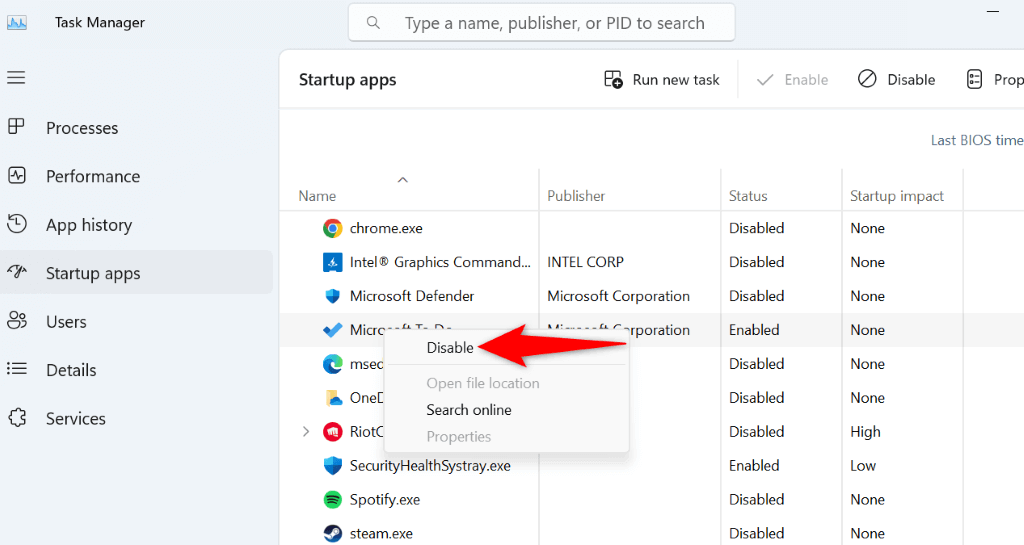
Task: Switch to the Processes tab
Action: 82,128
